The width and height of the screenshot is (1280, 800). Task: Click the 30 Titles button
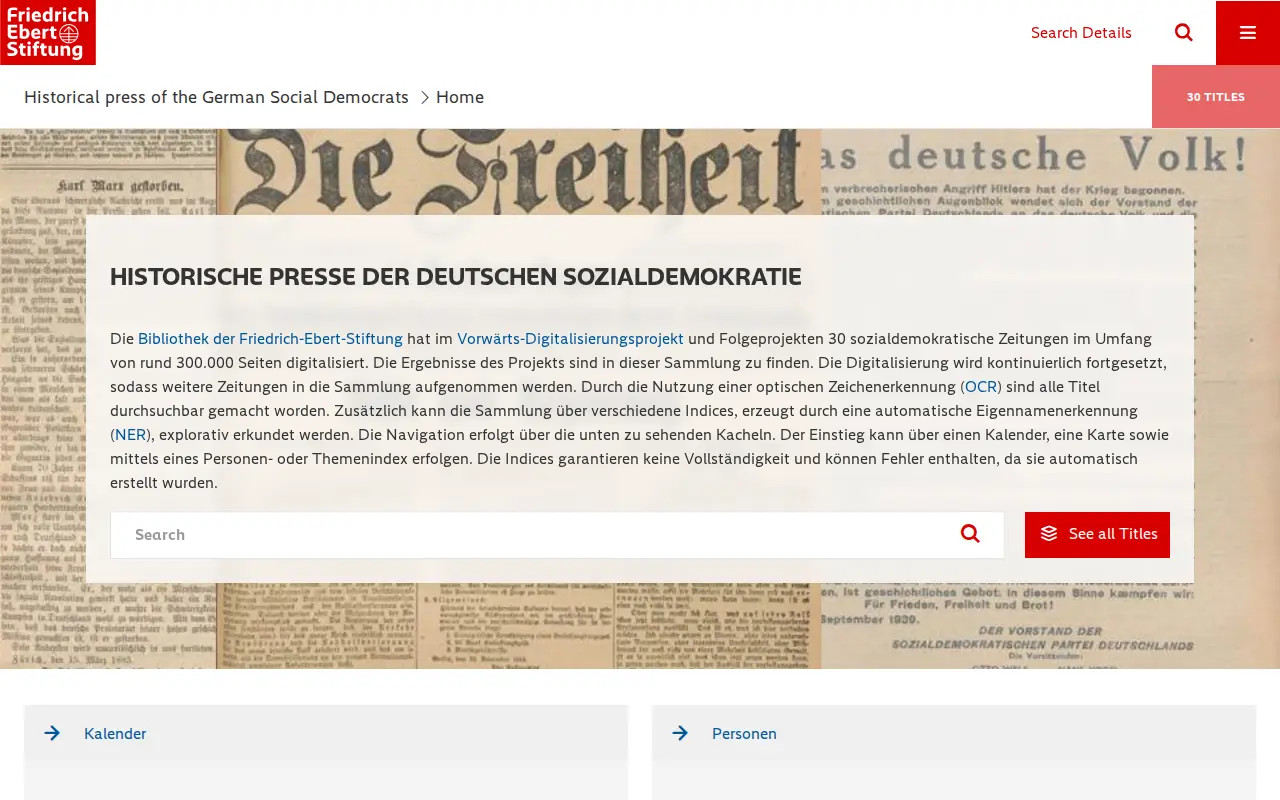point(1216,97)
